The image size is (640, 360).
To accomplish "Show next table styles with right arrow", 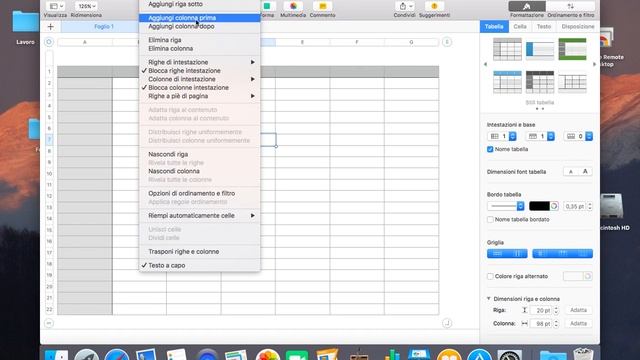I will coord(594,64).
